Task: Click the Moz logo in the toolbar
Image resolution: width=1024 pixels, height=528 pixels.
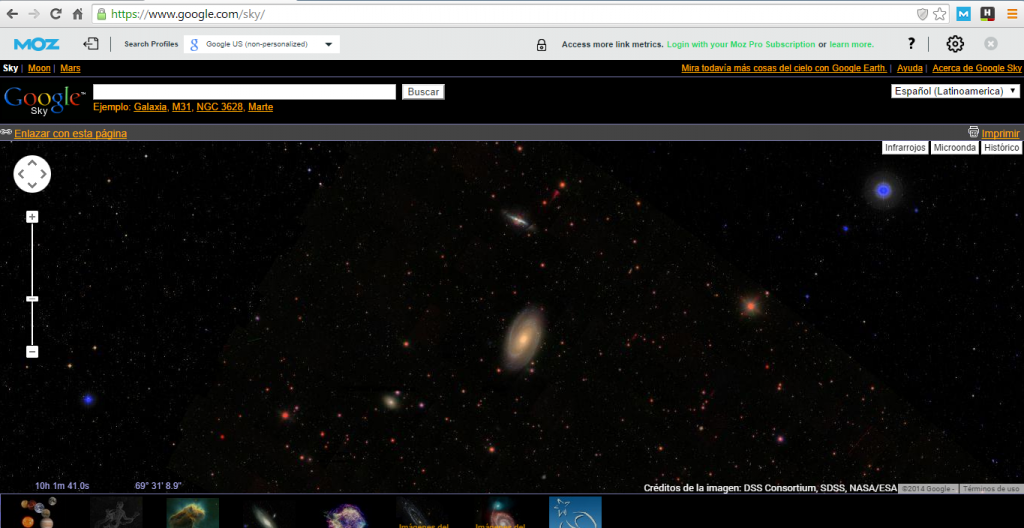Action: coord(37,44)
